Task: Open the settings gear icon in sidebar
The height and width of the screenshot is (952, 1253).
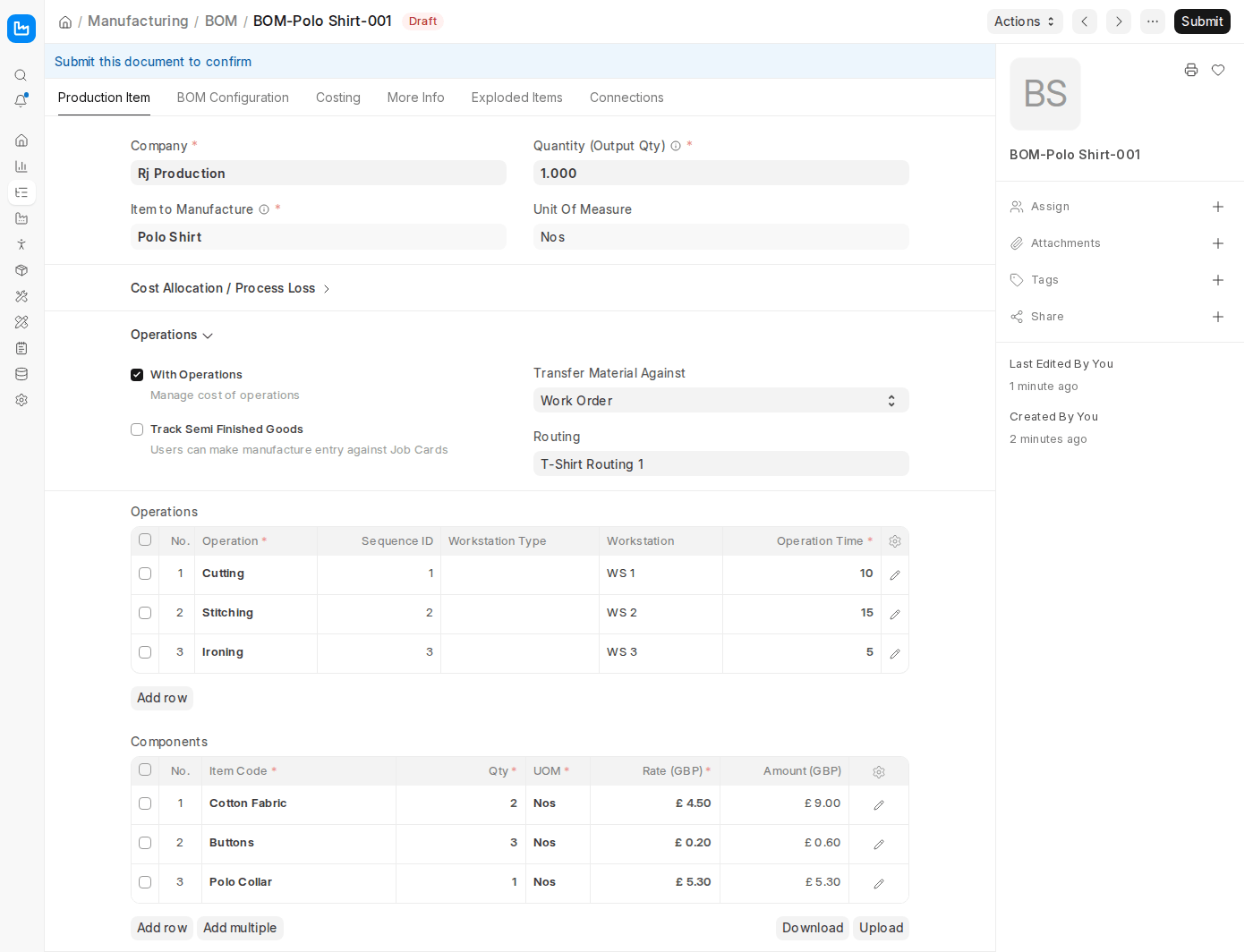Action: [21, 400]
